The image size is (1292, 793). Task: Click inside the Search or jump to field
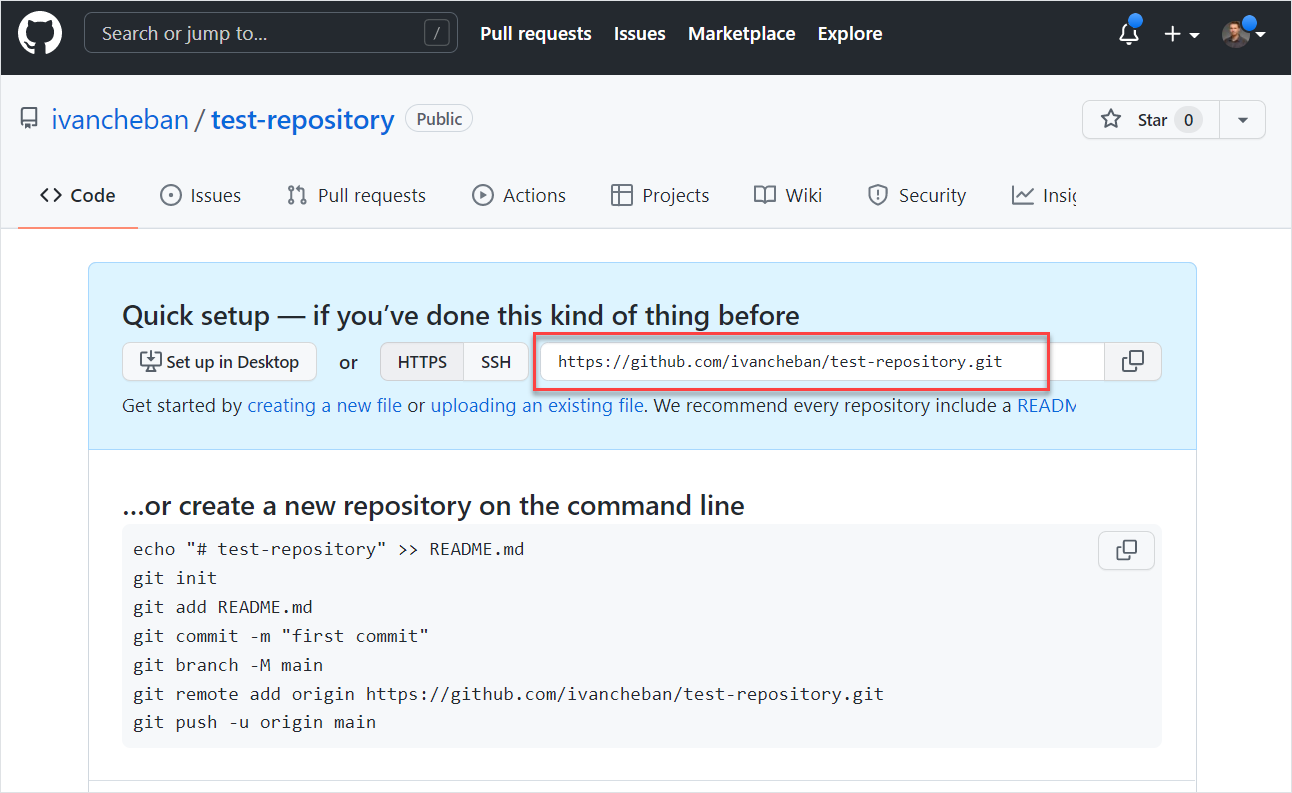[270, 32]
